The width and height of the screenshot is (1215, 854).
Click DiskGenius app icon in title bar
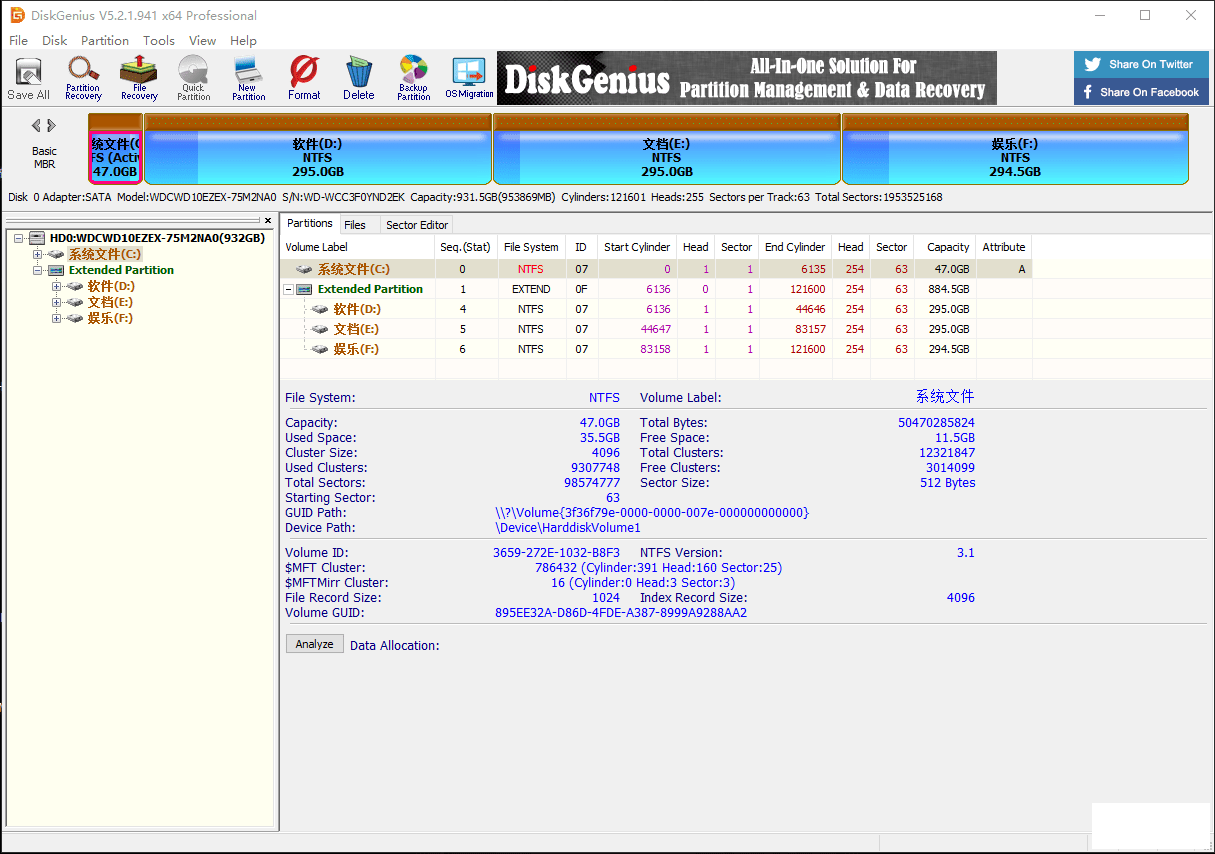click(17, 15)
